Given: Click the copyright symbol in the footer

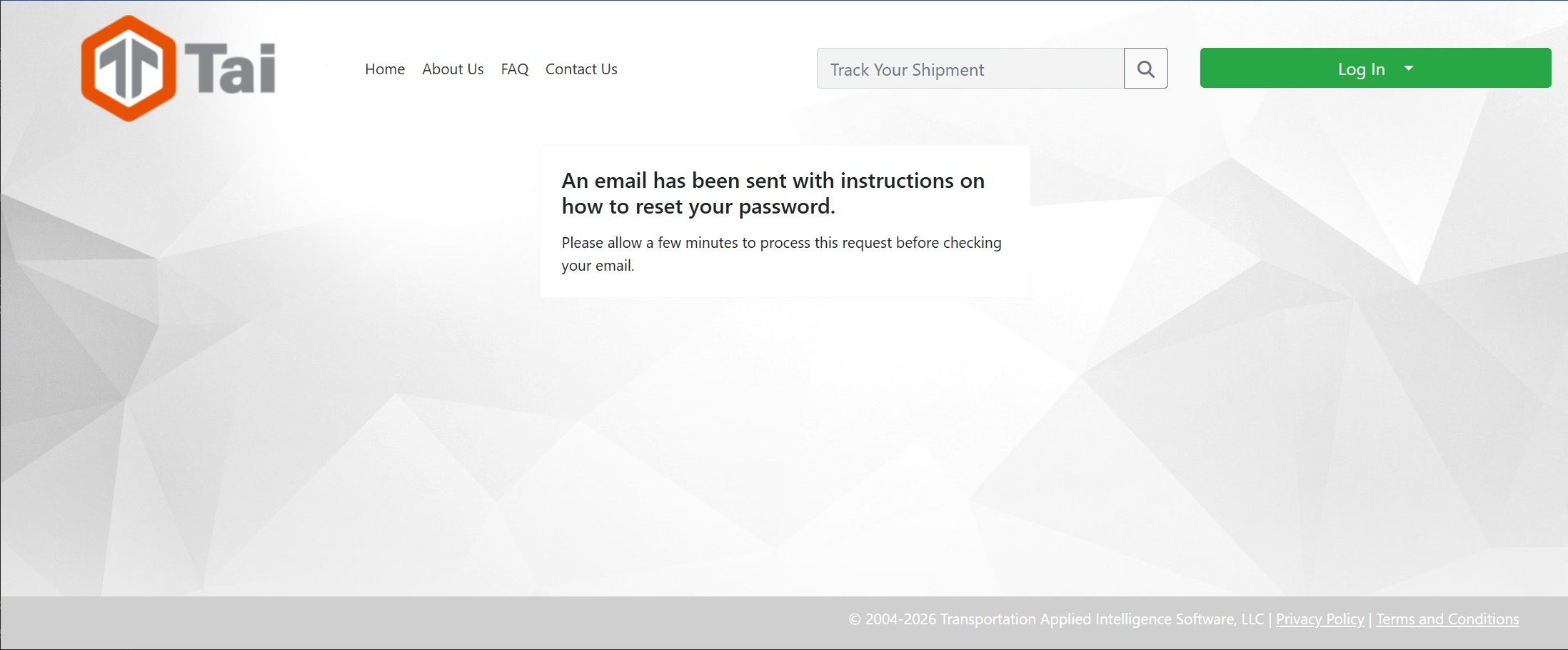Looking at the screenshot, I should pyautogui.click(x=855, y=619).
